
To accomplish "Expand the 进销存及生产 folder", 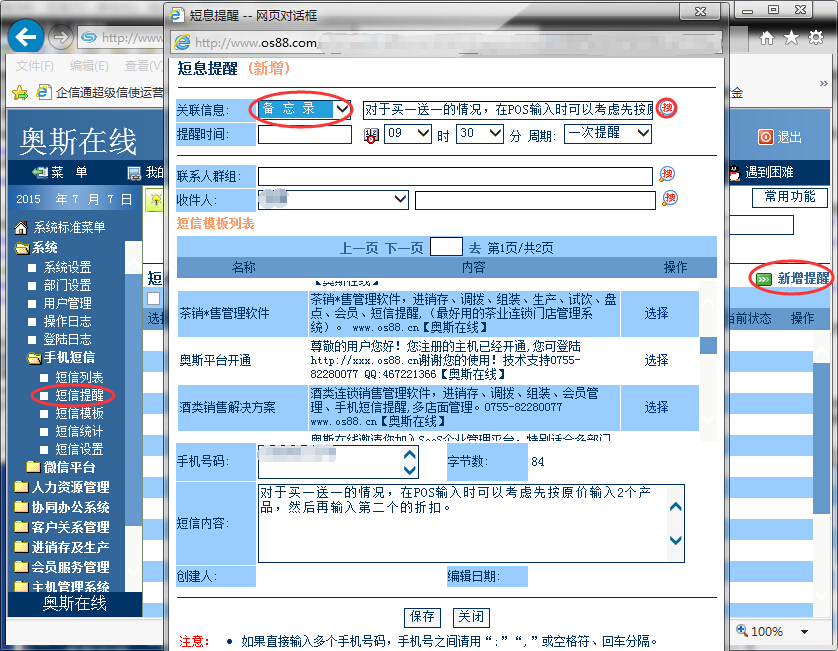I will (x=22, y=547).
